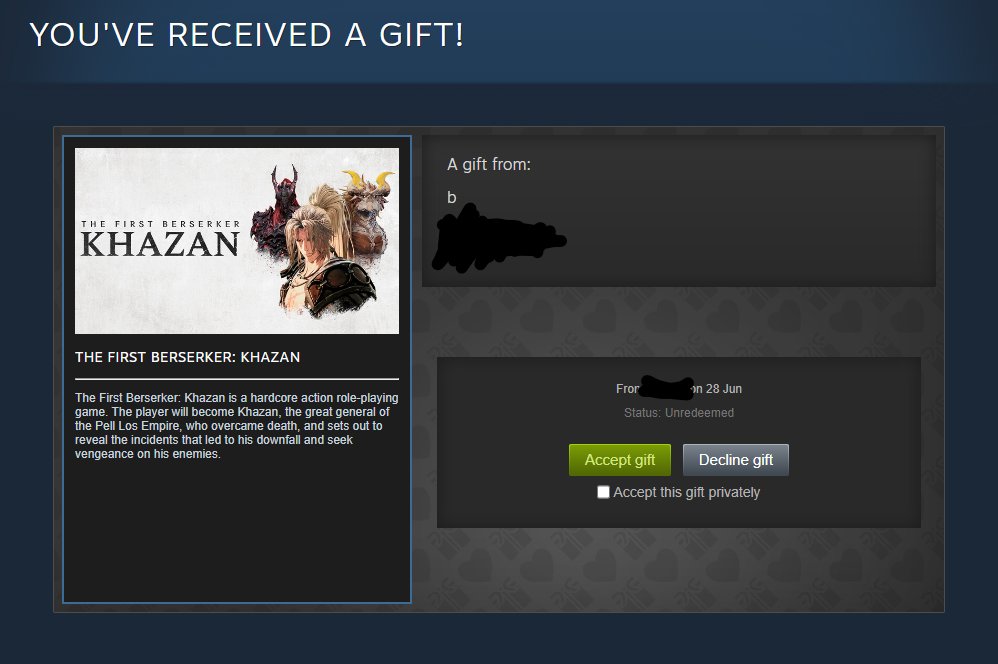998x664 pixels.
Task: Click the white divider line under the game title
Action: click(x=237, y=379)
